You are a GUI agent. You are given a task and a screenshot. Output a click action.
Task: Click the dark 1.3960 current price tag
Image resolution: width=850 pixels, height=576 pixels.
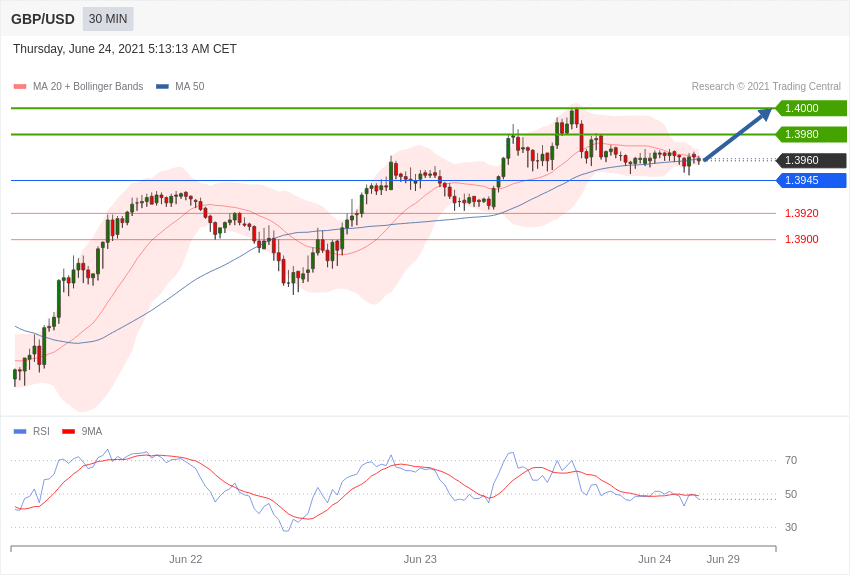[x=811, y=160]
